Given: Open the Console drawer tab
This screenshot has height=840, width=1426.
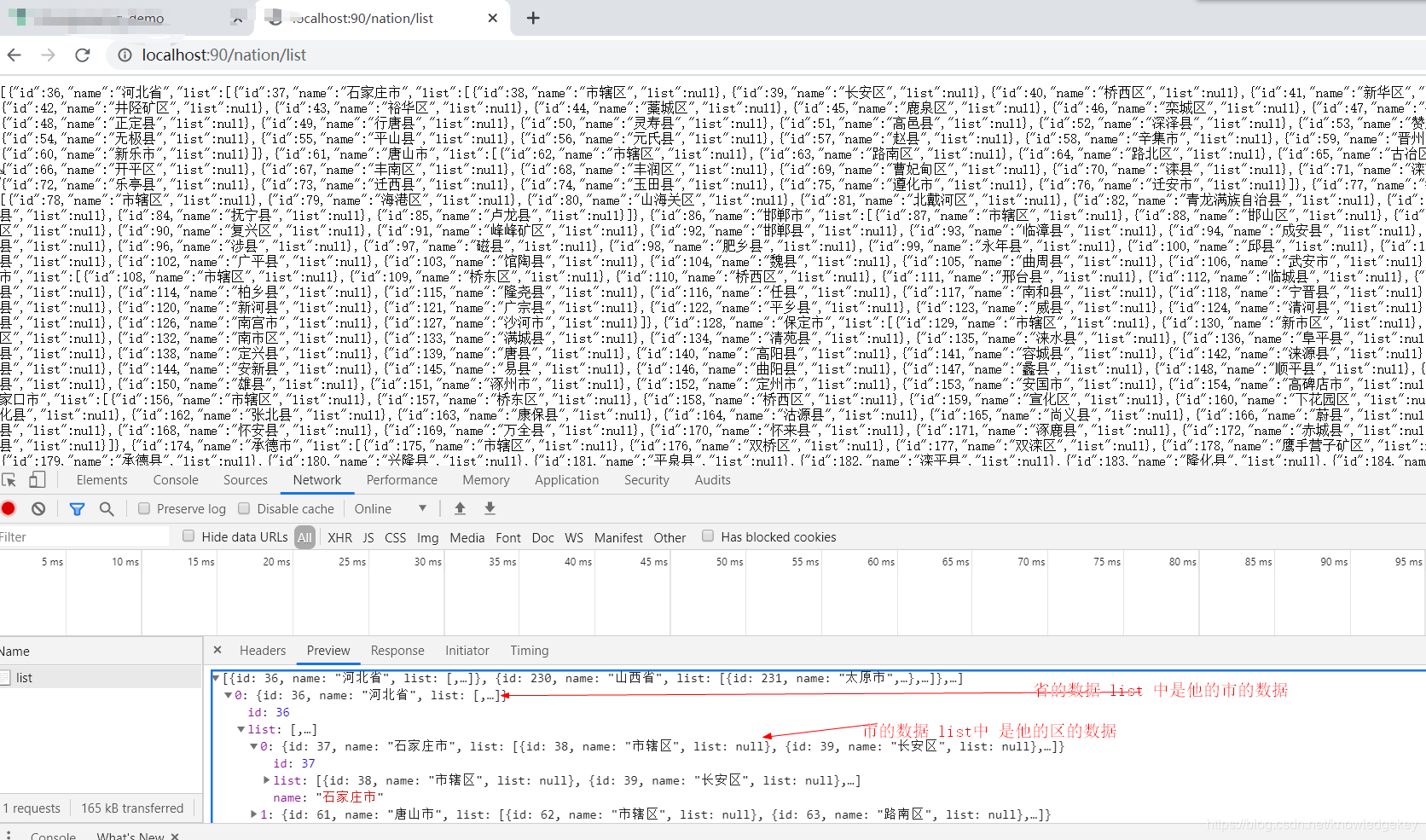Looking at the screenshot, I should [x=53, y=836].
